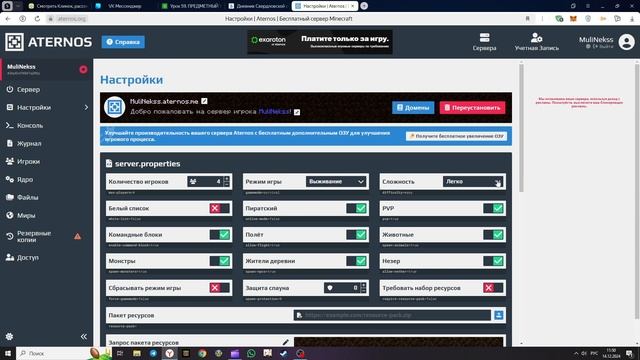
Task: Open the Доступ sidebar page
Action: [x=22, y=258]
